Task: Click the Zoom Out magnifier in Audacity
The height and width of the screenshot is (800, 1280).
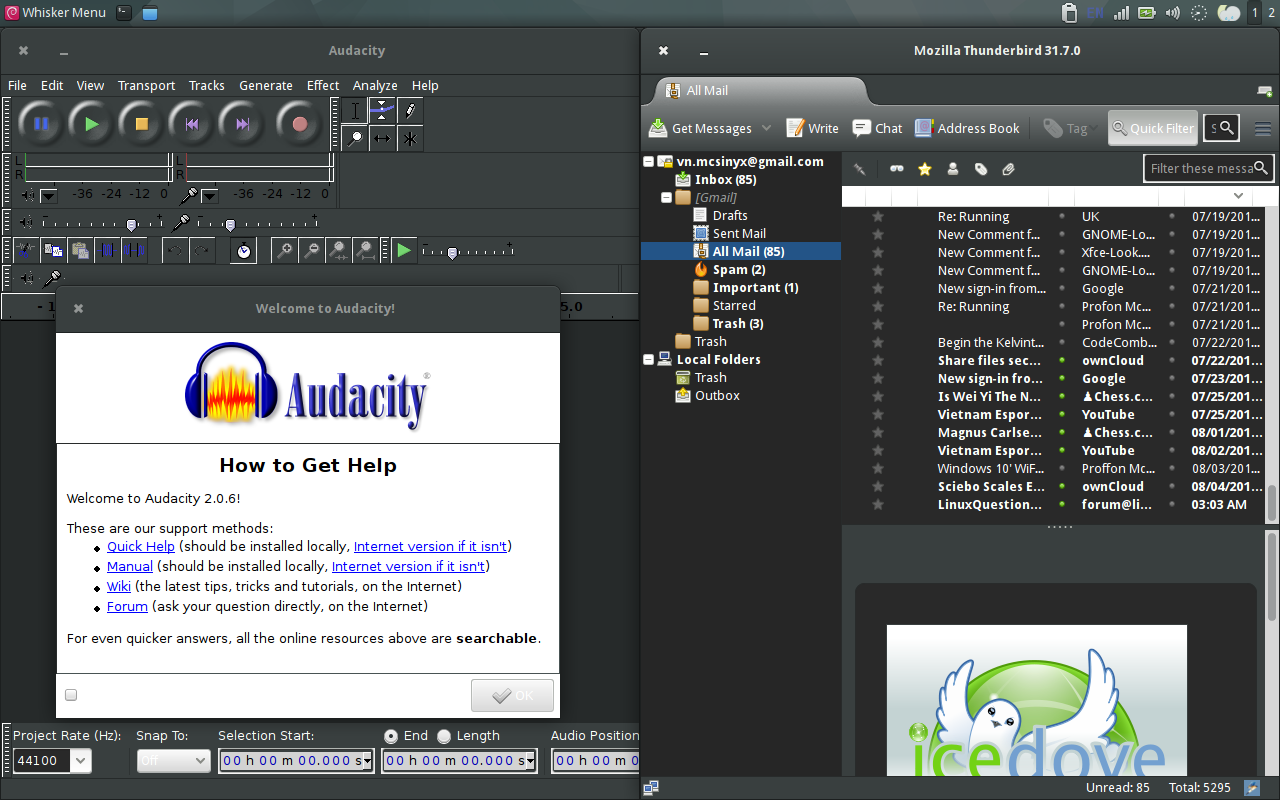Action: [312, 250]
